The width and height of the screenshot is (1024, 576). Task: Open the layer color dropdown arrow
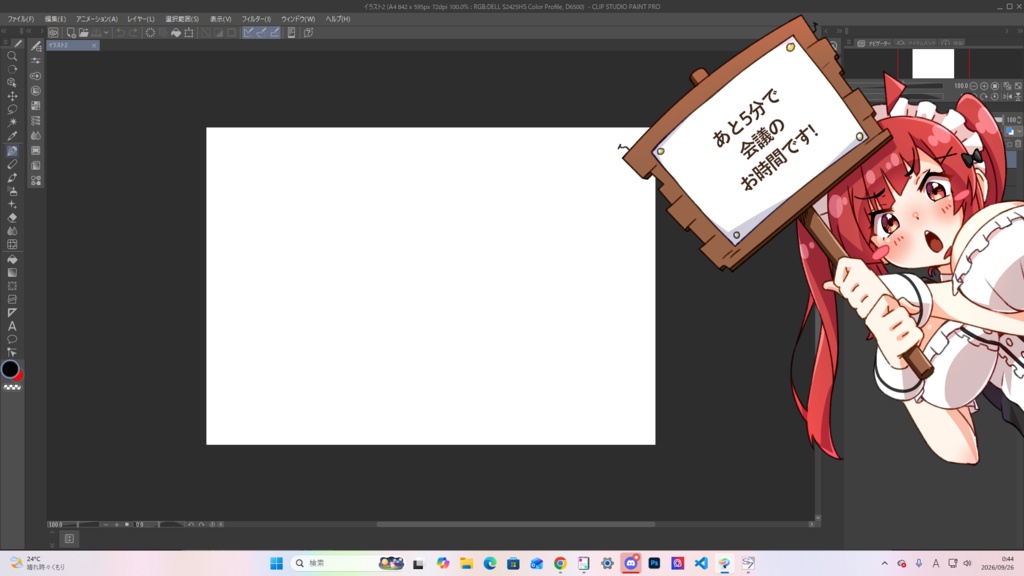click(1019, 131)
